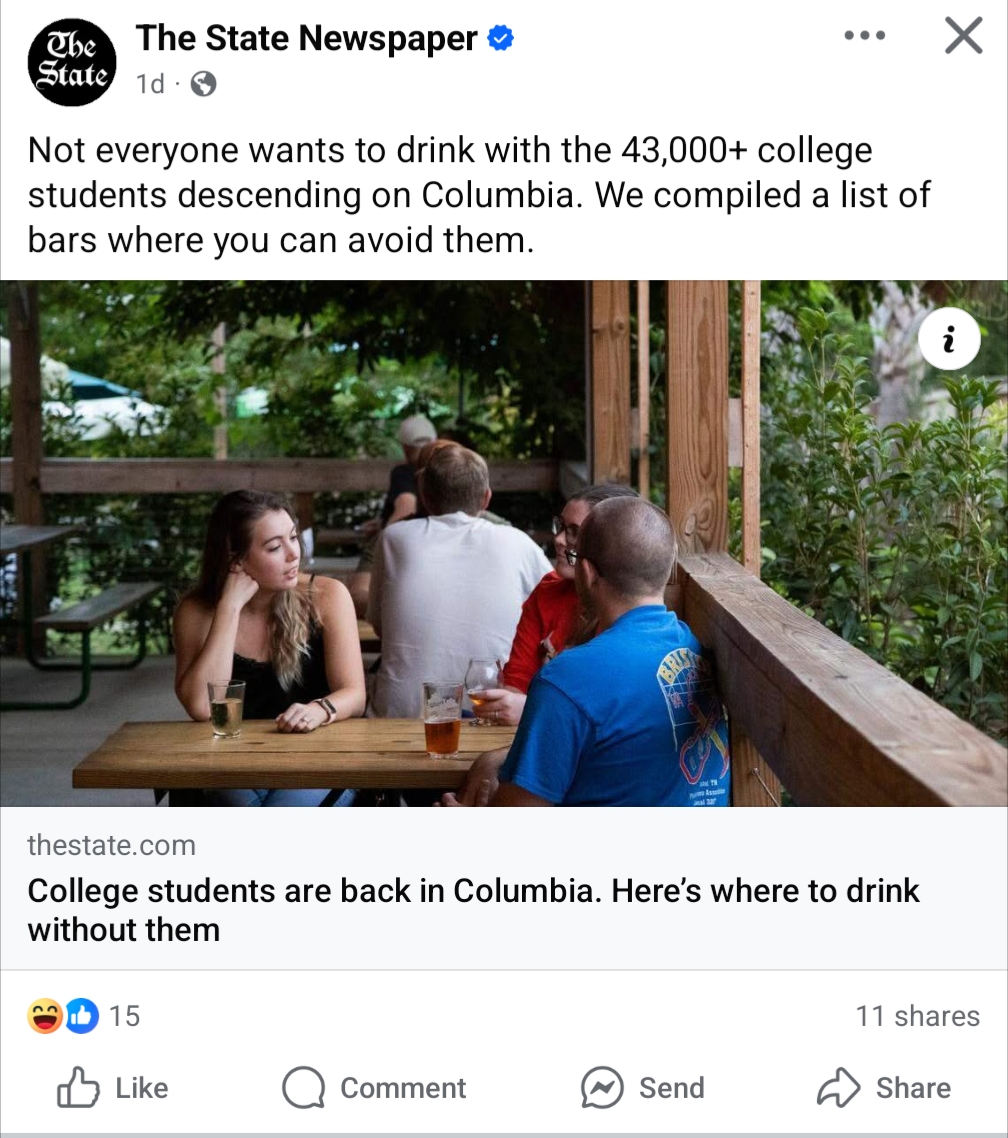
Task: Close the post with the X
Action: click(x=963, y=36)
